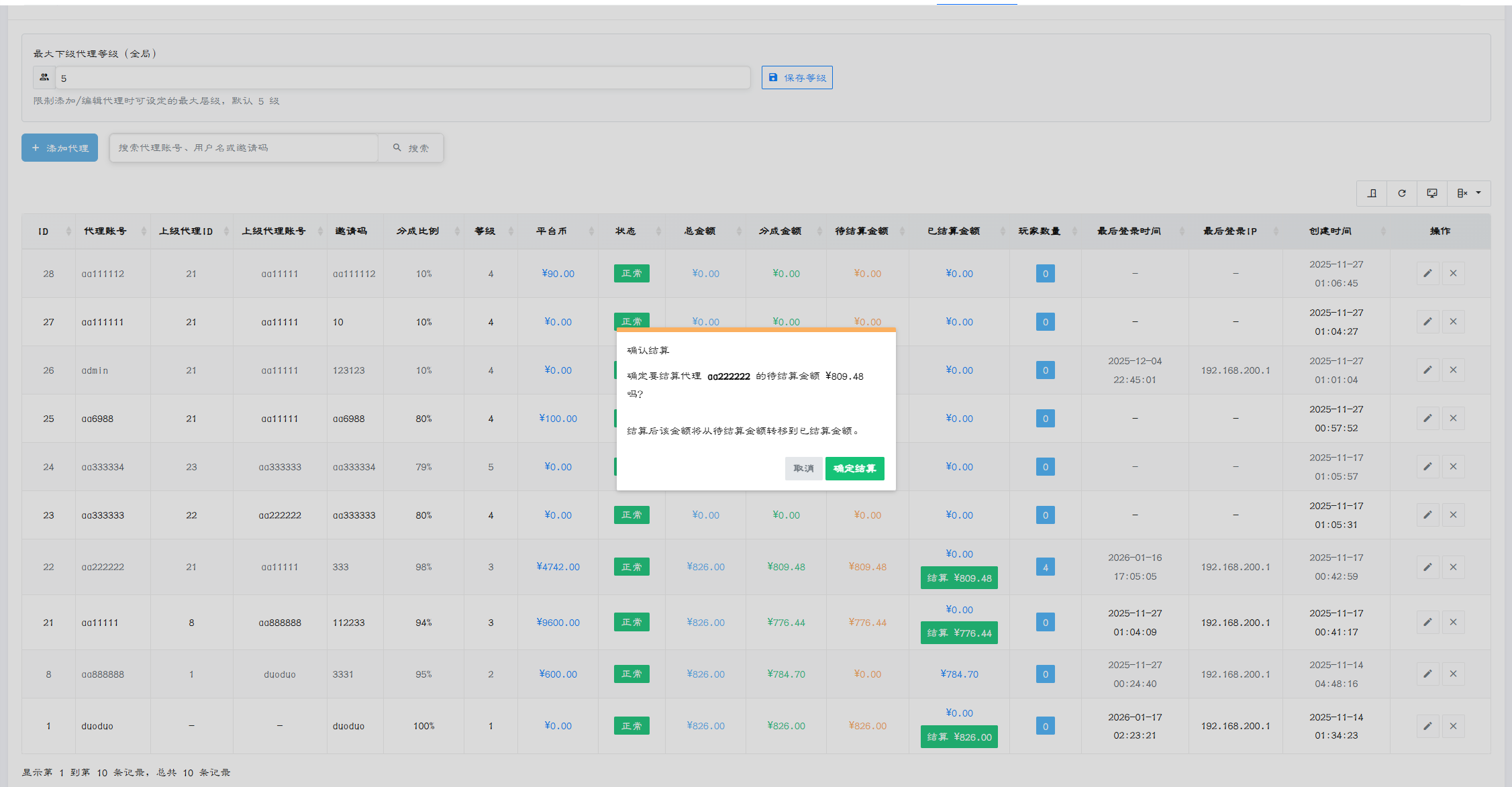Focus the agent search input field
The width and height of the screenshot is (1512, 787).
pos(244,148)
